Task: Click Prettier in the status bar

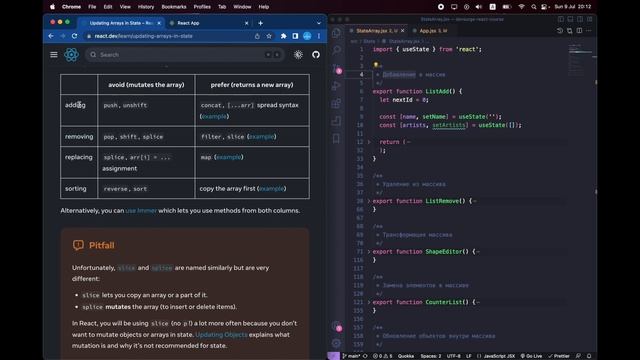Action: click(x=559, y=356)
